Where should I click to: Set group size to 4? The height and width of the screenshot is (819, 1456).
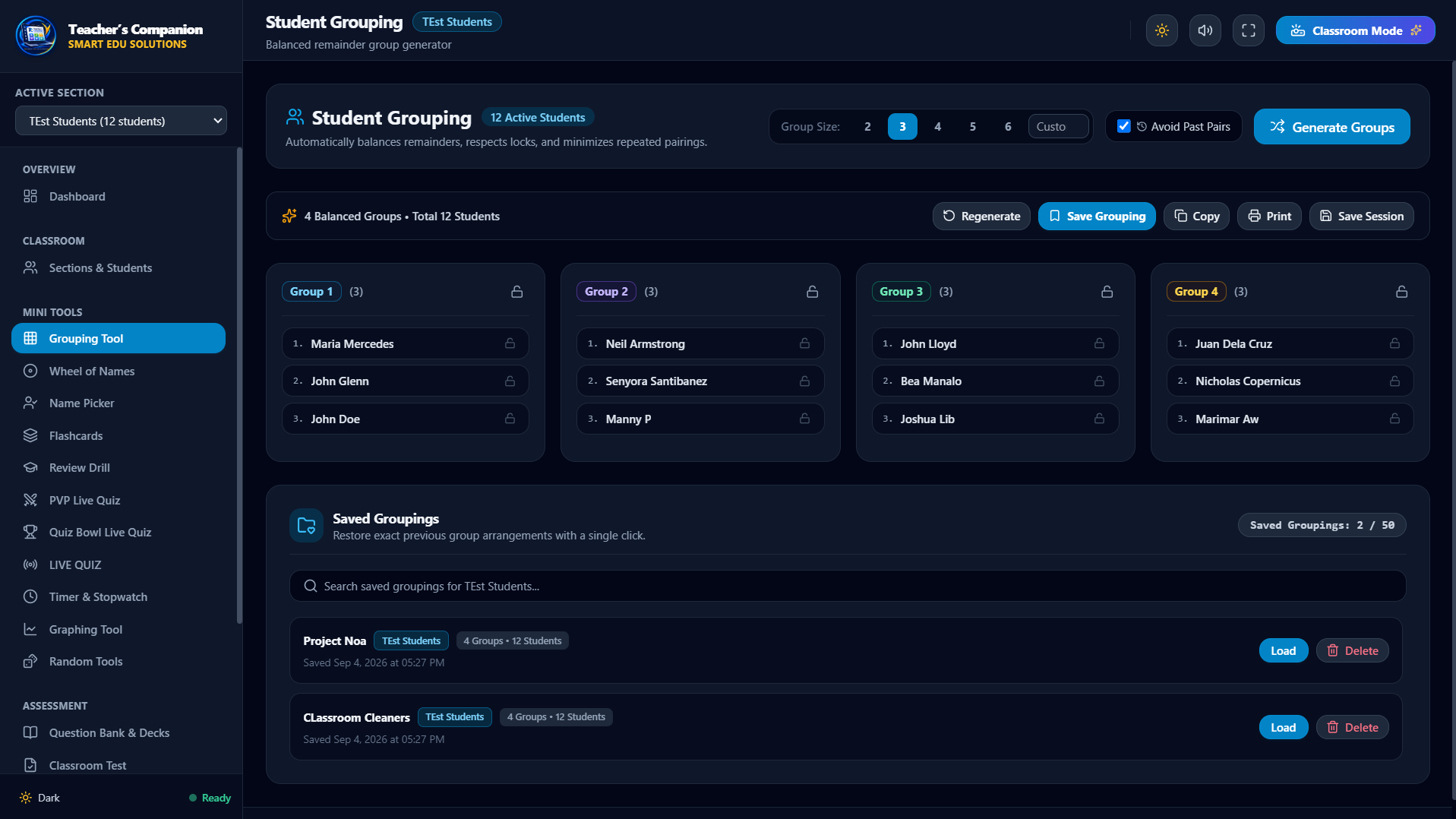tap(937, 126)
